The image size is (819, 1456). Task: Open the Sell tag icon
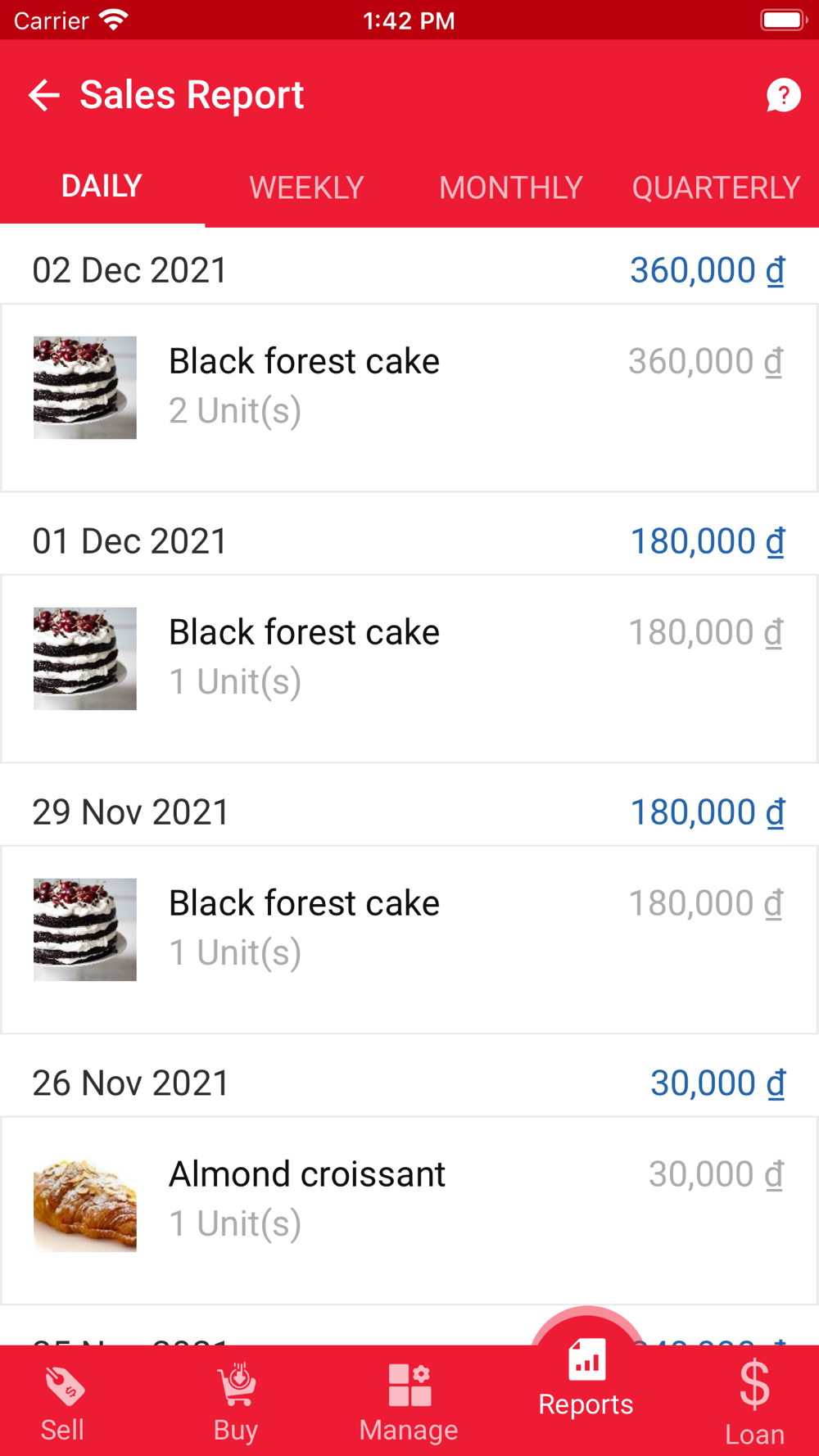(63, 1386)
